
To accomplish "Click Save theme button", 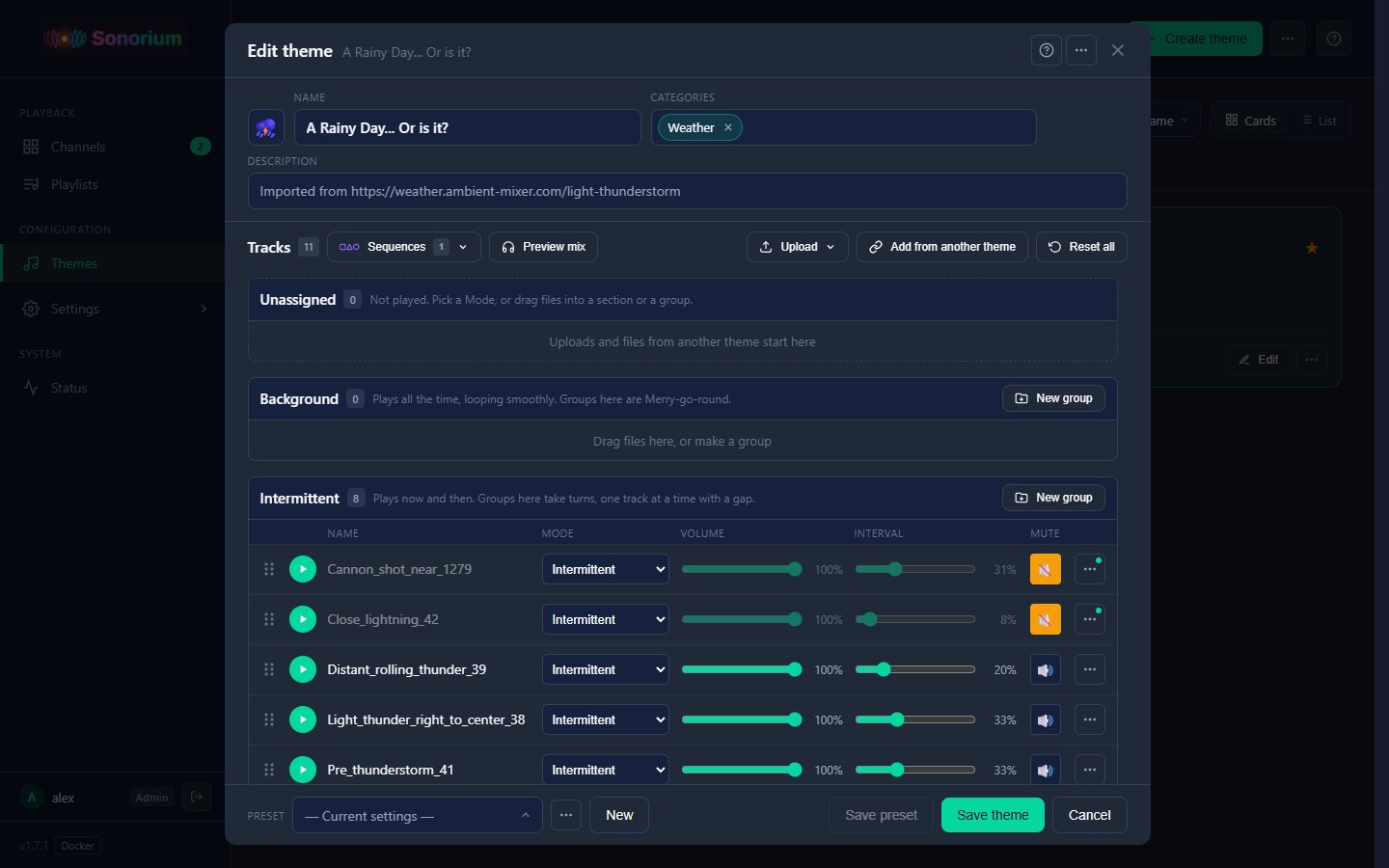I will click(x=993, y=815).
